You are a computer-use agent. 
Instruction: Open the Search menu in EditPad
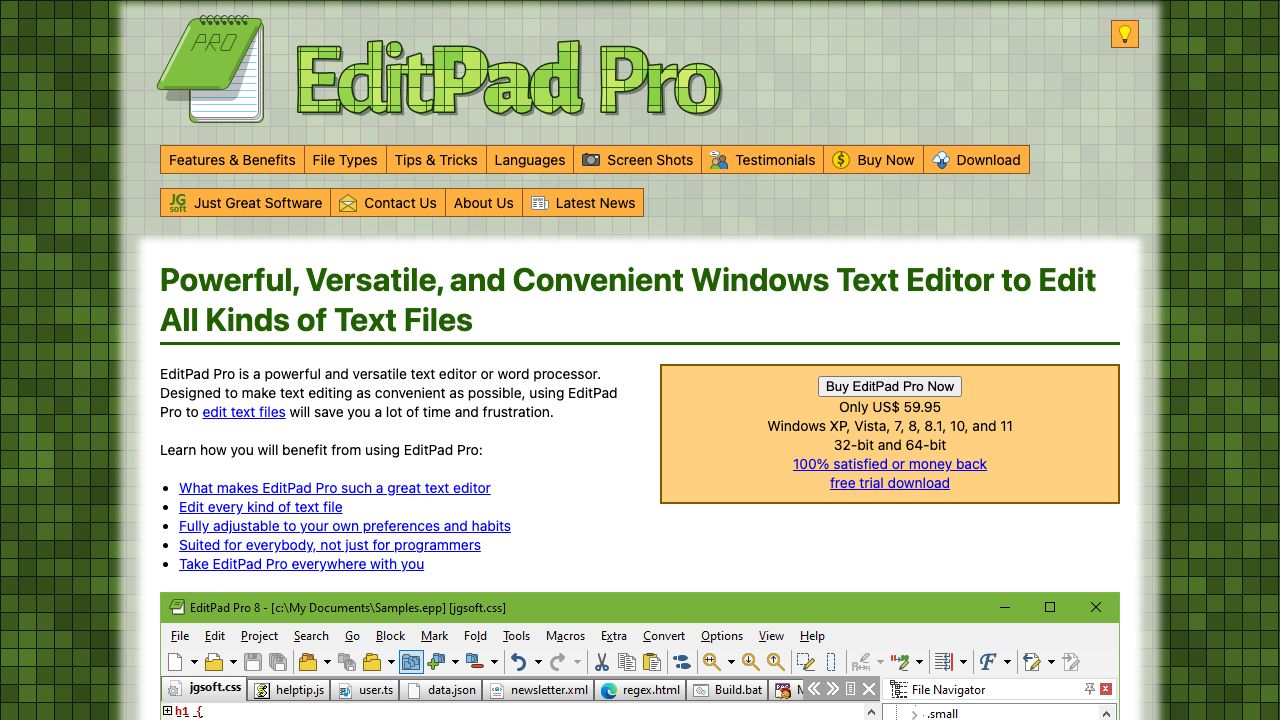(x=311, y=636)
